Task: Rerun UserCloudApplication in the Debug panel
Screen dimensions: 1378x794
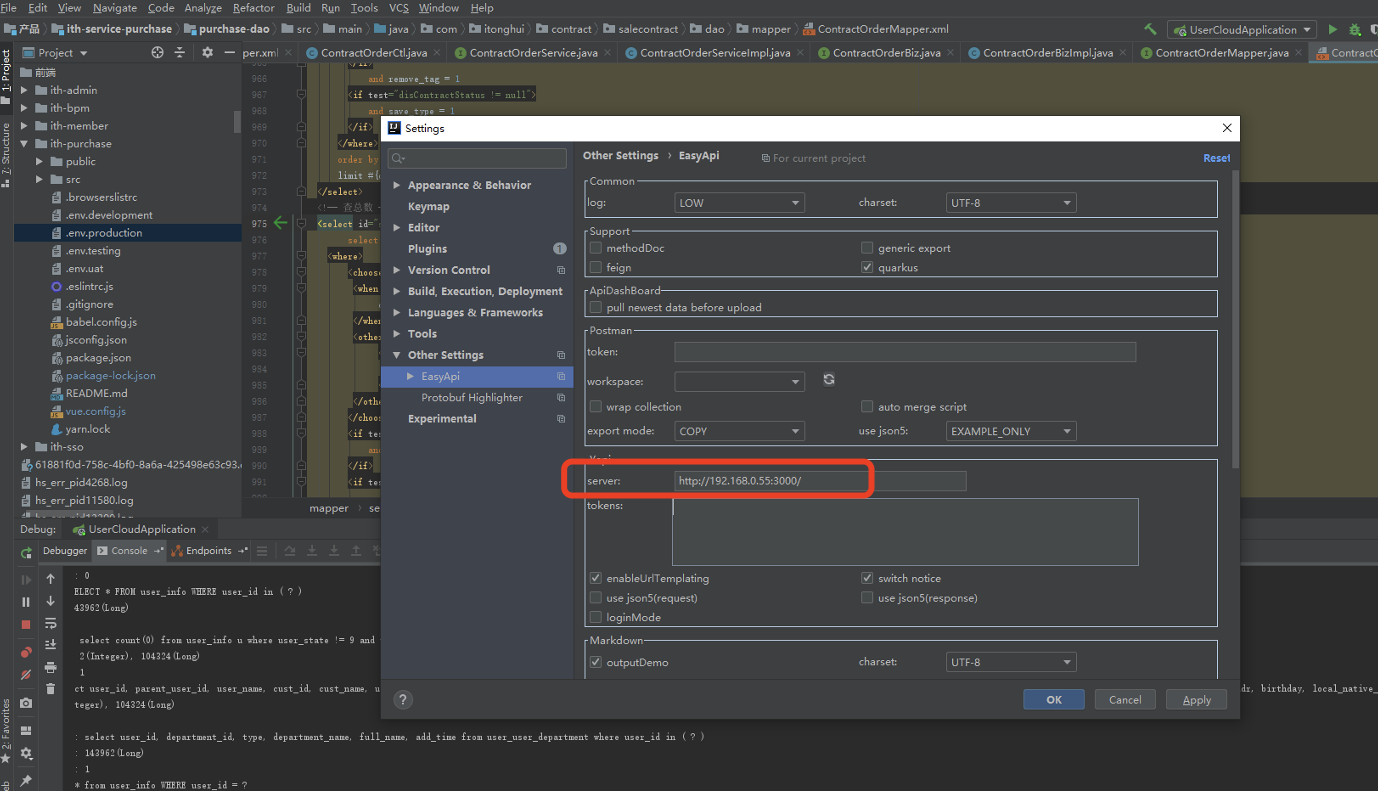Action: (x=26, y=551)
